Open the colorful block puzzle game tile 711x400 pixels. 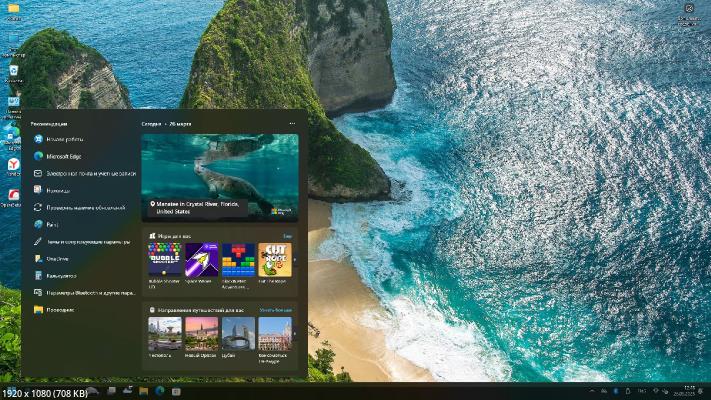pyautogui.click(x=238, y=260)
